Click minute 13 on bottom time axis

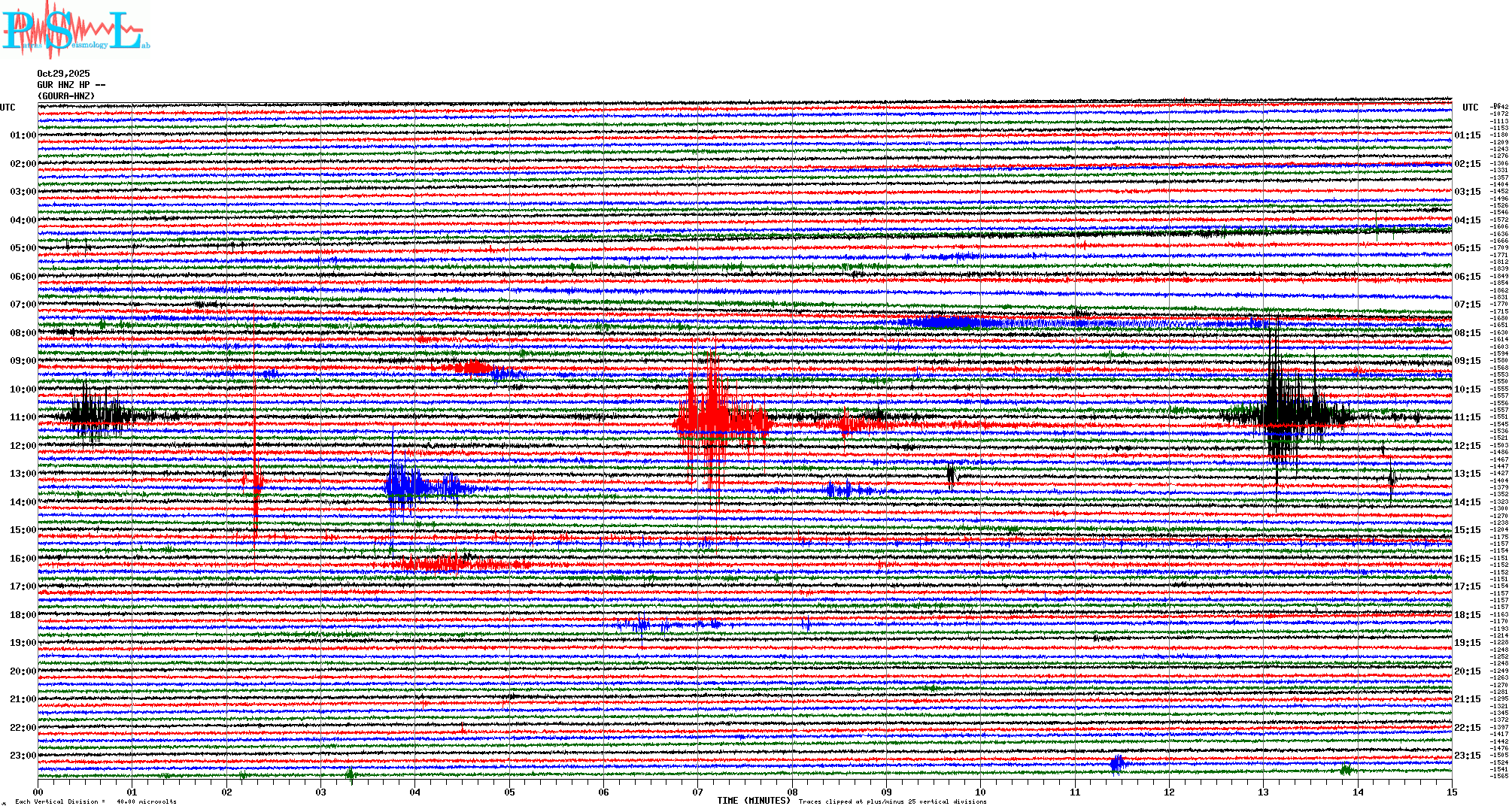[x=1264, y=792]
